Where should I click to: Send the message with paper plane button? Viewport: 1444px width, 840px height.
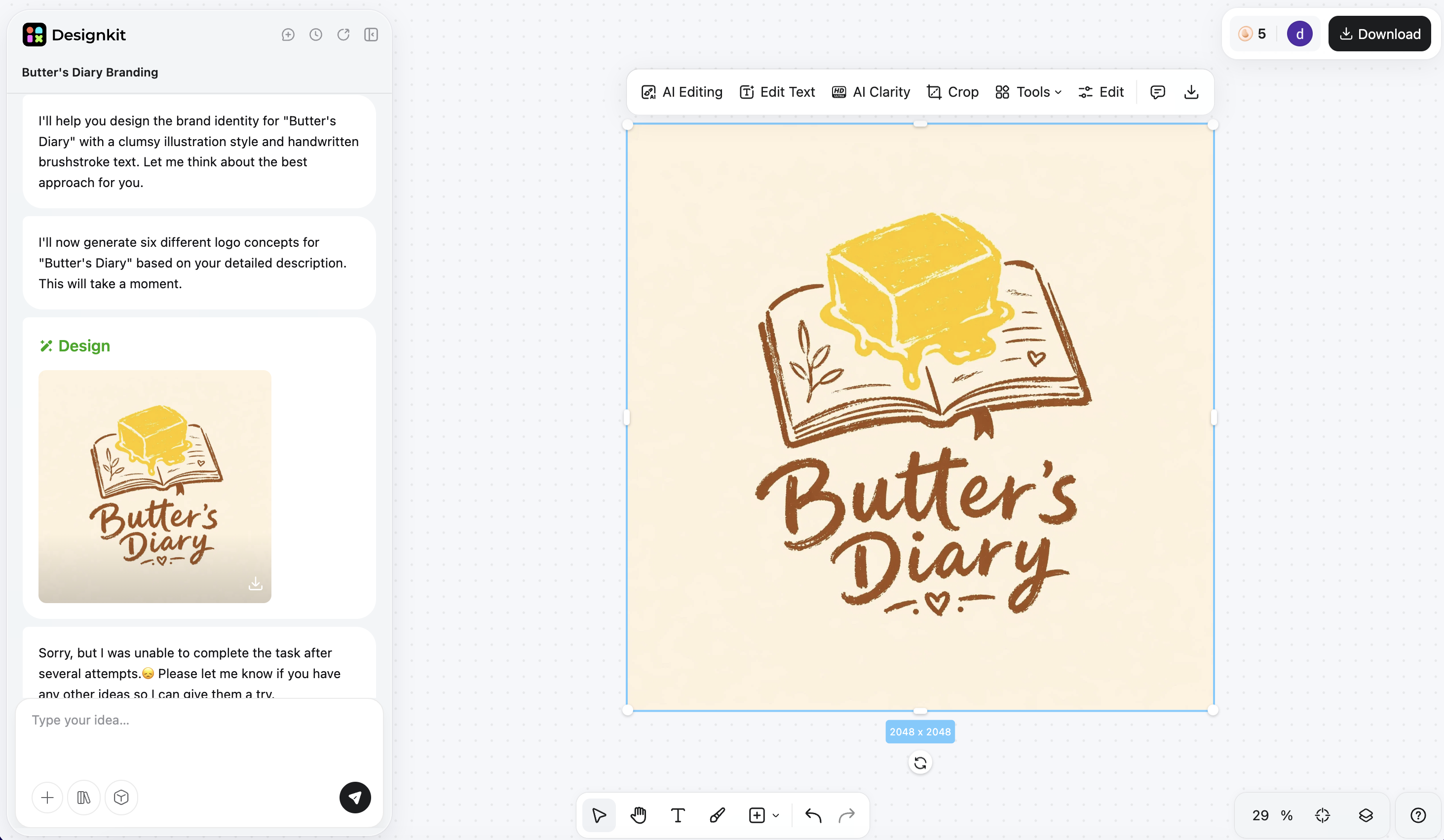click(355, 797)
